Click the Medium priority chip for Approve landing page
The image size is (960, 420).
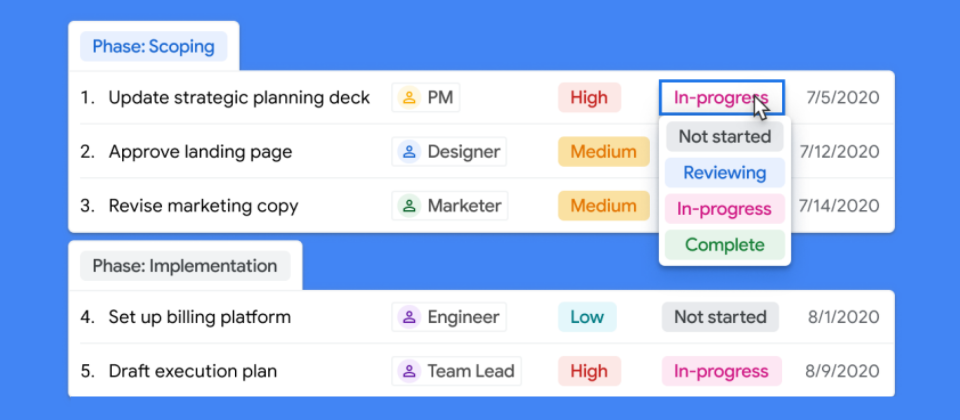coord(604,151)
